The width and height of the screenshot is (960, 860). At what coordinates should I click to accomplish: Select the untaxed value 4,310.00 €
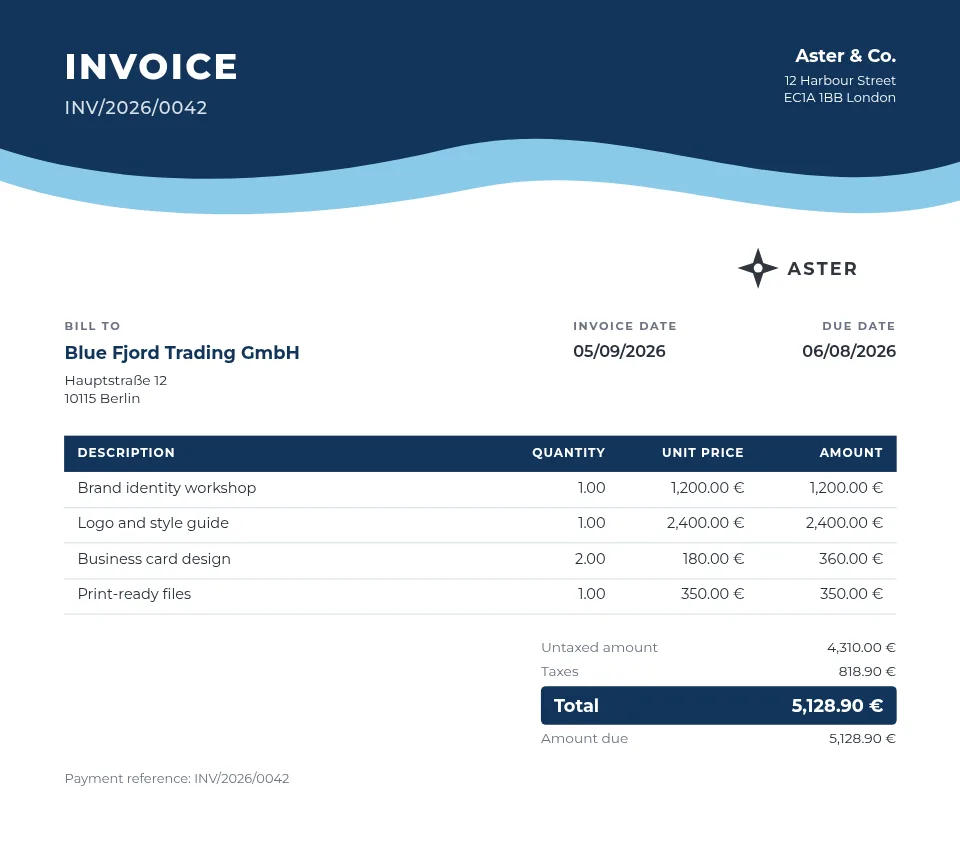click(x=861, y=648)
